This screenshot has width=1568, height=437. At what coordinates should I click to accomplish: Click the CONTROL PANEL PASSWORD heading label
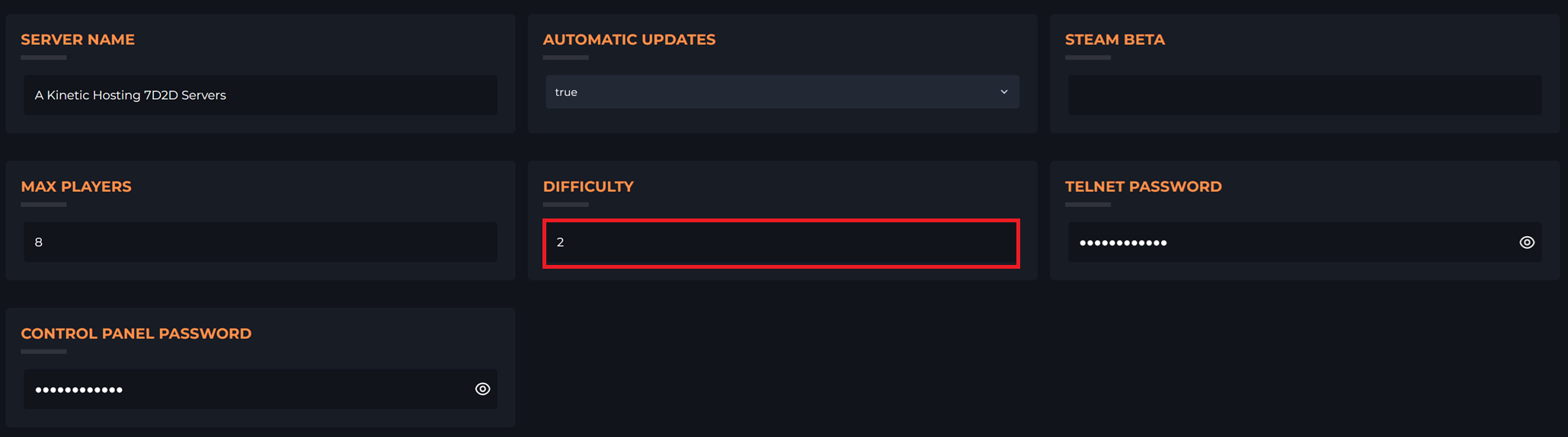point(136,333)
